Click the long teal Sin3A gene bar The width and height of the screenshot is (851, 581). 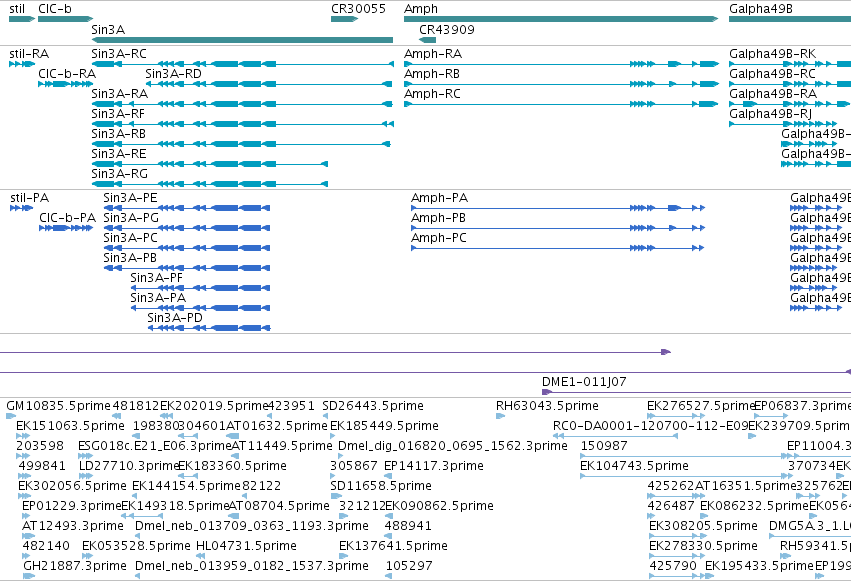tap(242, 40)
